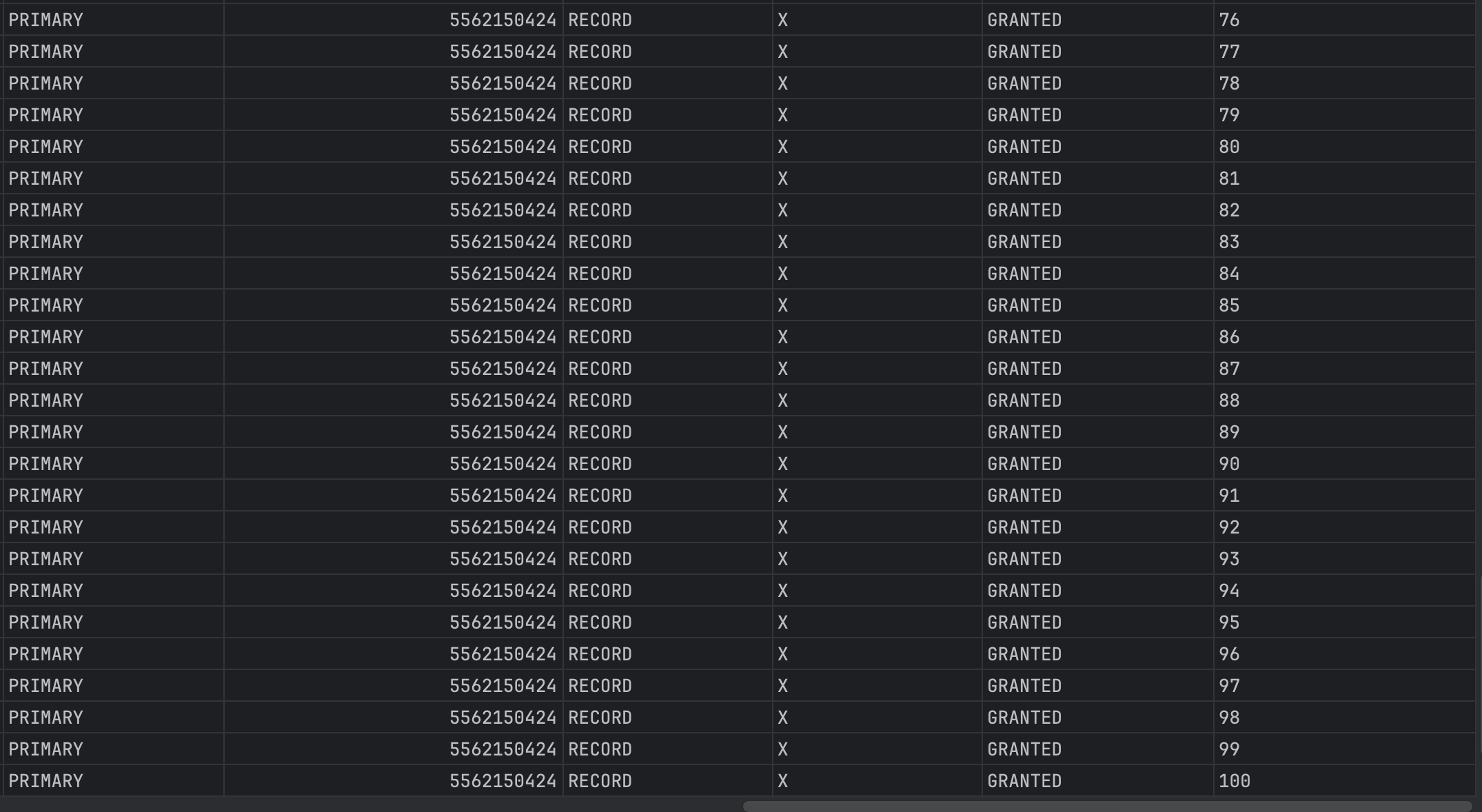Viewport: 1482px width, 812px height.
Task: Click GRANTED cell in row numbered 100
Action: (1024, 781)
